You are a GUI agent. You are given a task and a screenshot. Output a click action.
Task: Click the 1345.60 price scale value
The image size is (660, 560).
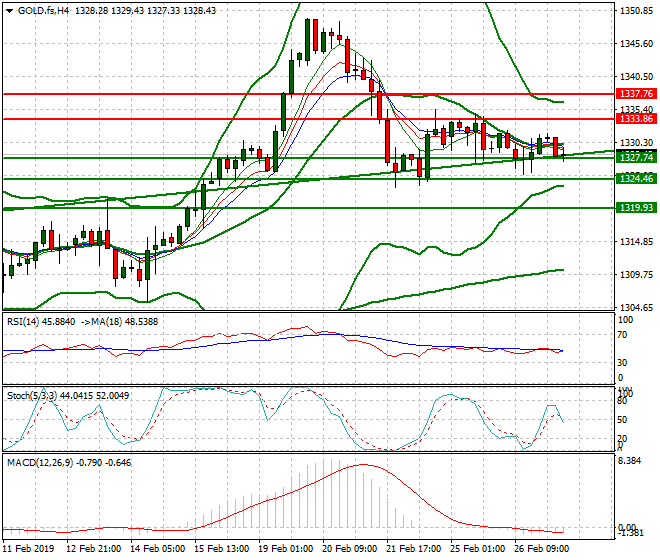click(637, 44)
